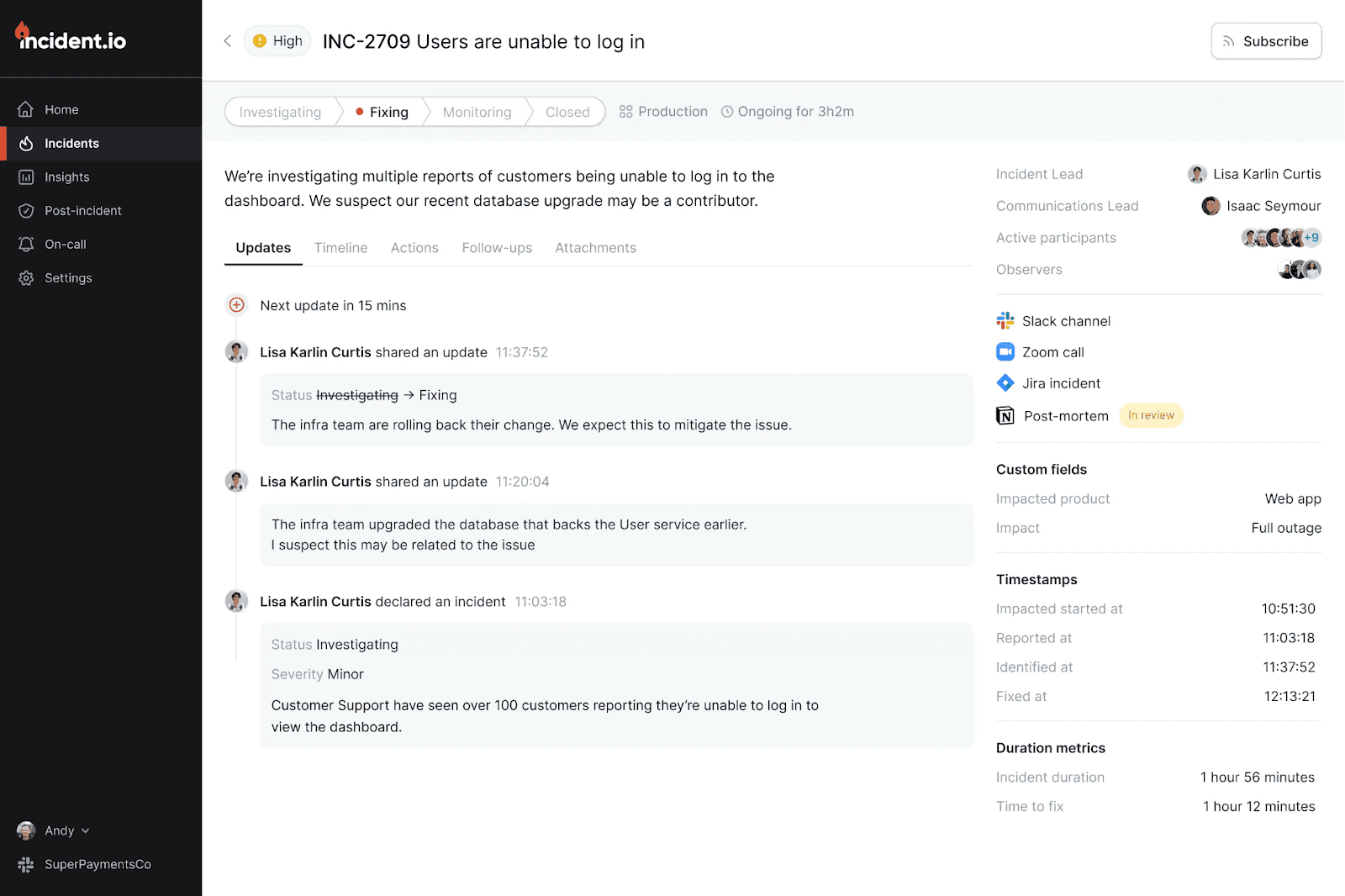This screenshot has height=896, width=1345.
Task: Open the Slack channel link
Action: 1065,321
